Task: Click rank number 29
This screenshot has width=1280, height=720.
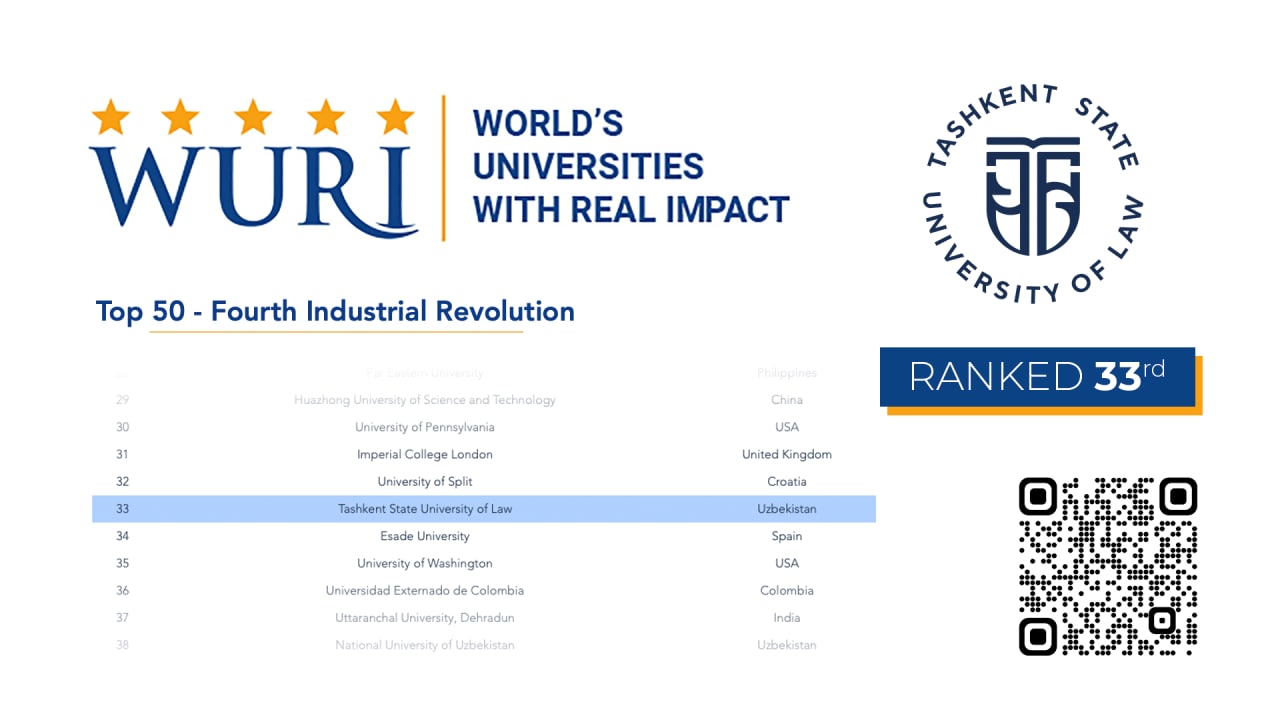Action: pos(122,400)
